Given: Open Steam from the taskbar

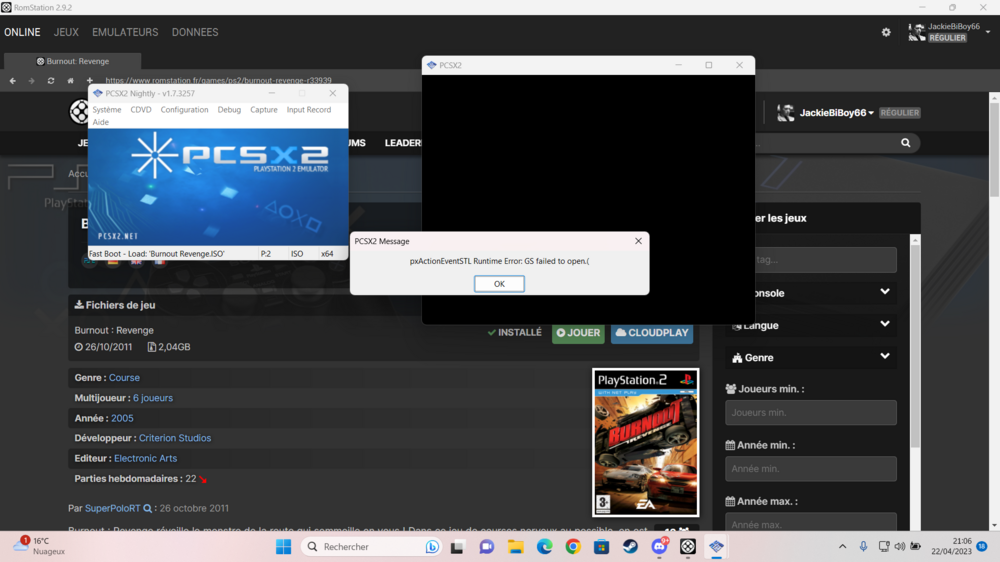Looking at the screenshot, I should (630, 547).
